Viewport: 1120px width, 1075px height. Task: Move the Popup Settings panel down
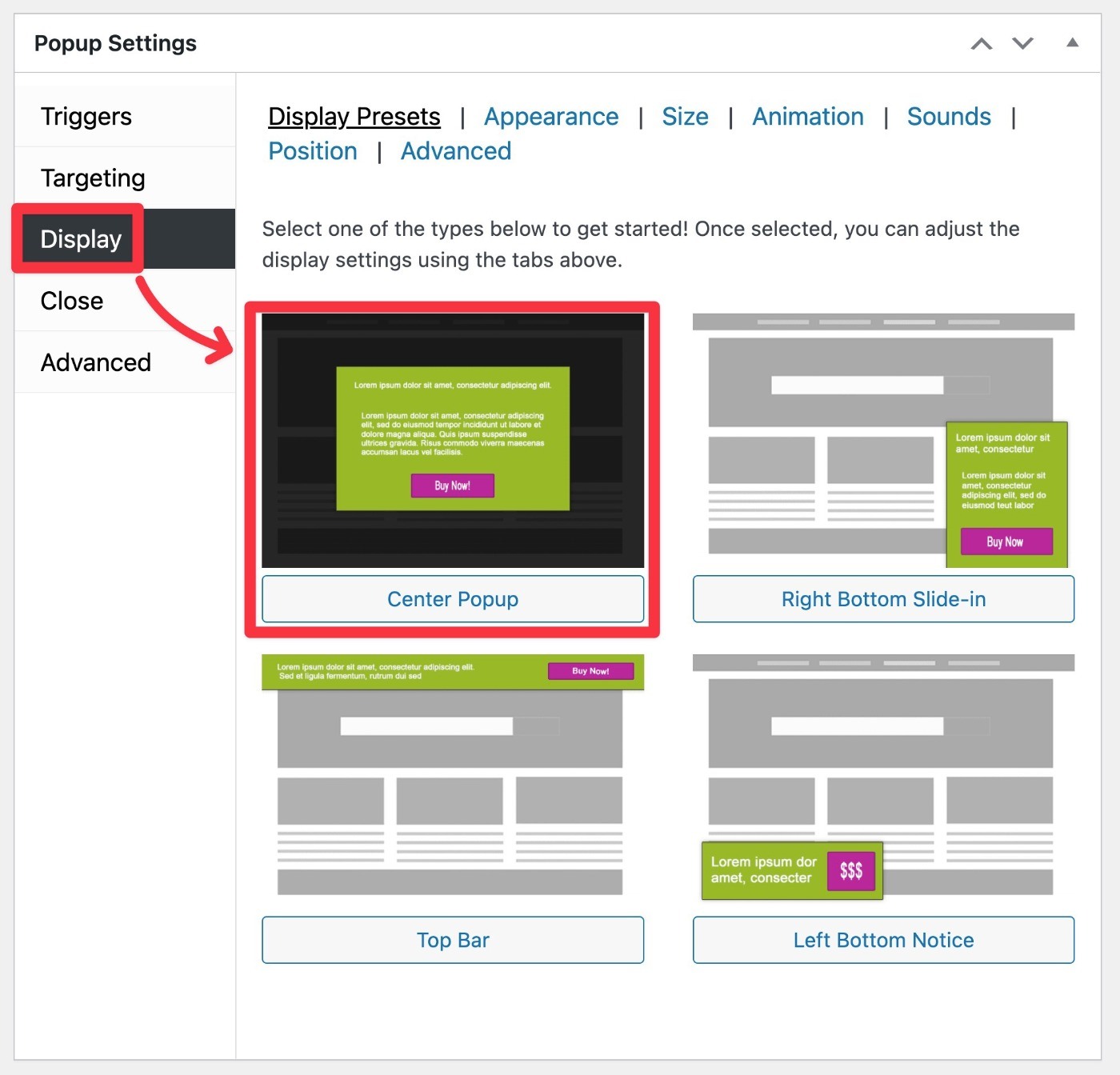[1023, 43]
